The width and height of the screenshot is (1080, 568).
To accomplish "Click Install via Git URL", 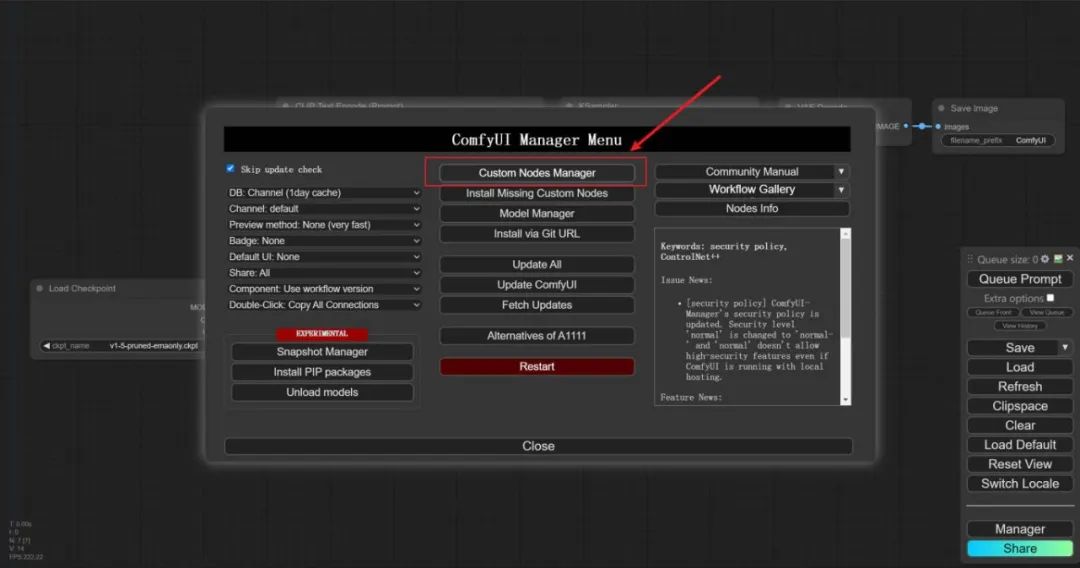I will pos(537,234).
